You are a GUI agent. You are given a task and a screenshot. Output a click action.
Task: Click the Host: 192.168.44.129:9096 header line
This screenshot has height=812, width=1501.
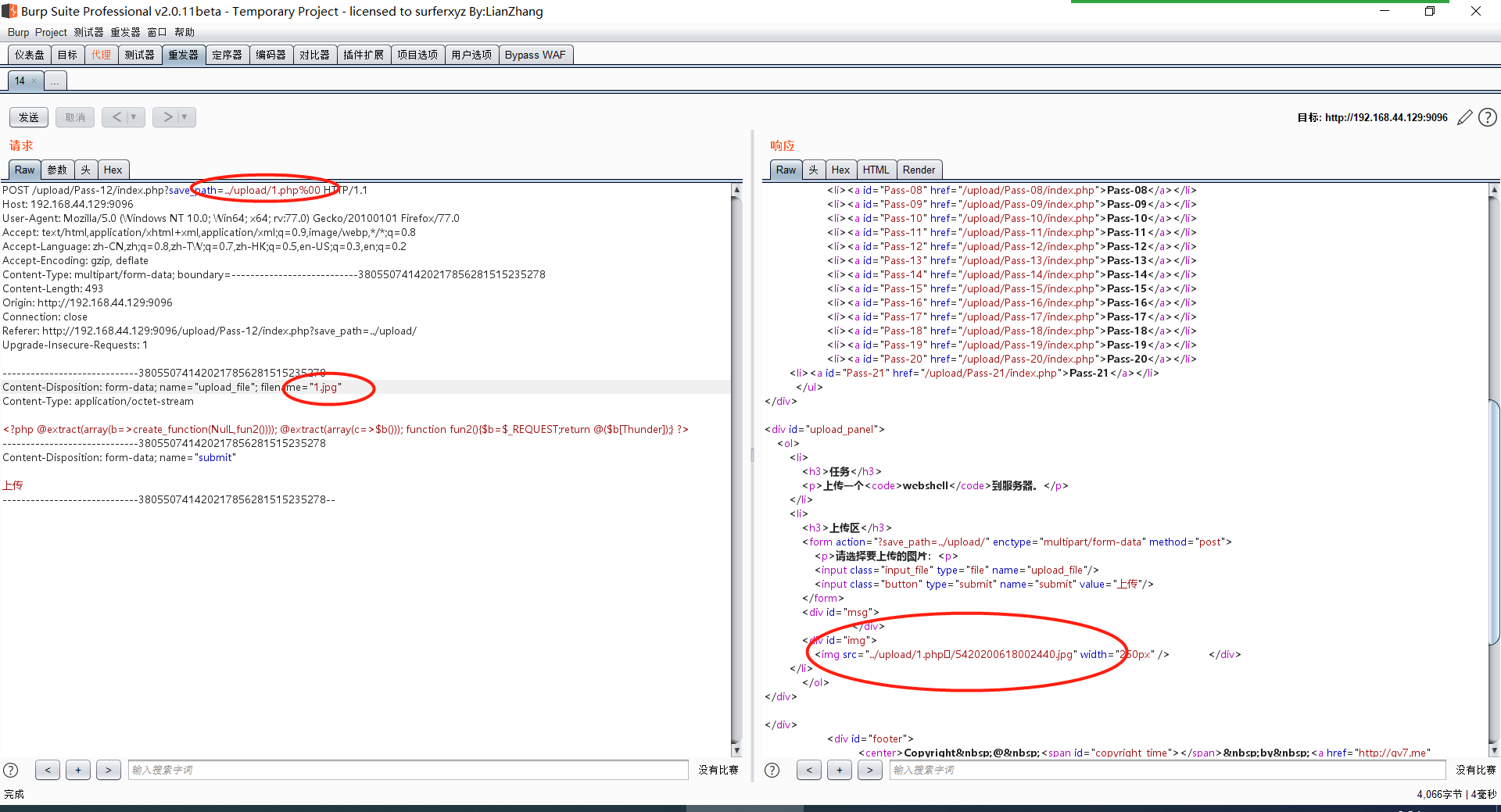click(68, 204)
